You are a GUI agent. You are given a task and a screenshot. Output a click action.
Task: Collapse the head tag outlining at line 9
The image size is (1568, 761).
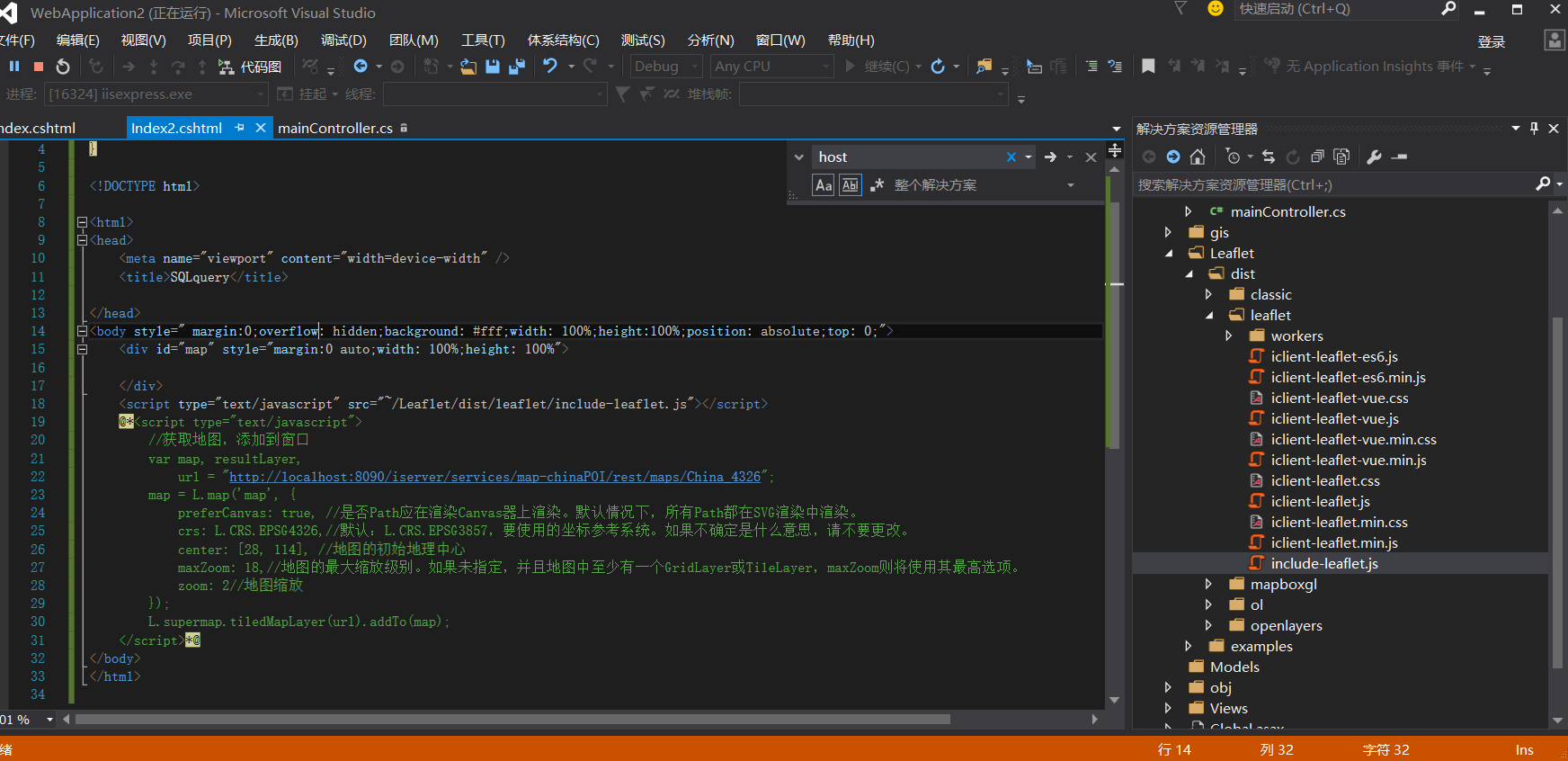click(82, 240)
